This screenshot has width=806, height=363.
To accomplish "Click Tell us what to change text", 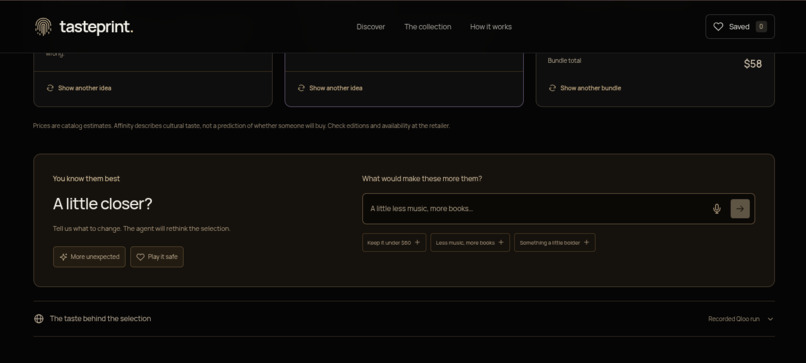I will coord(141,228).
